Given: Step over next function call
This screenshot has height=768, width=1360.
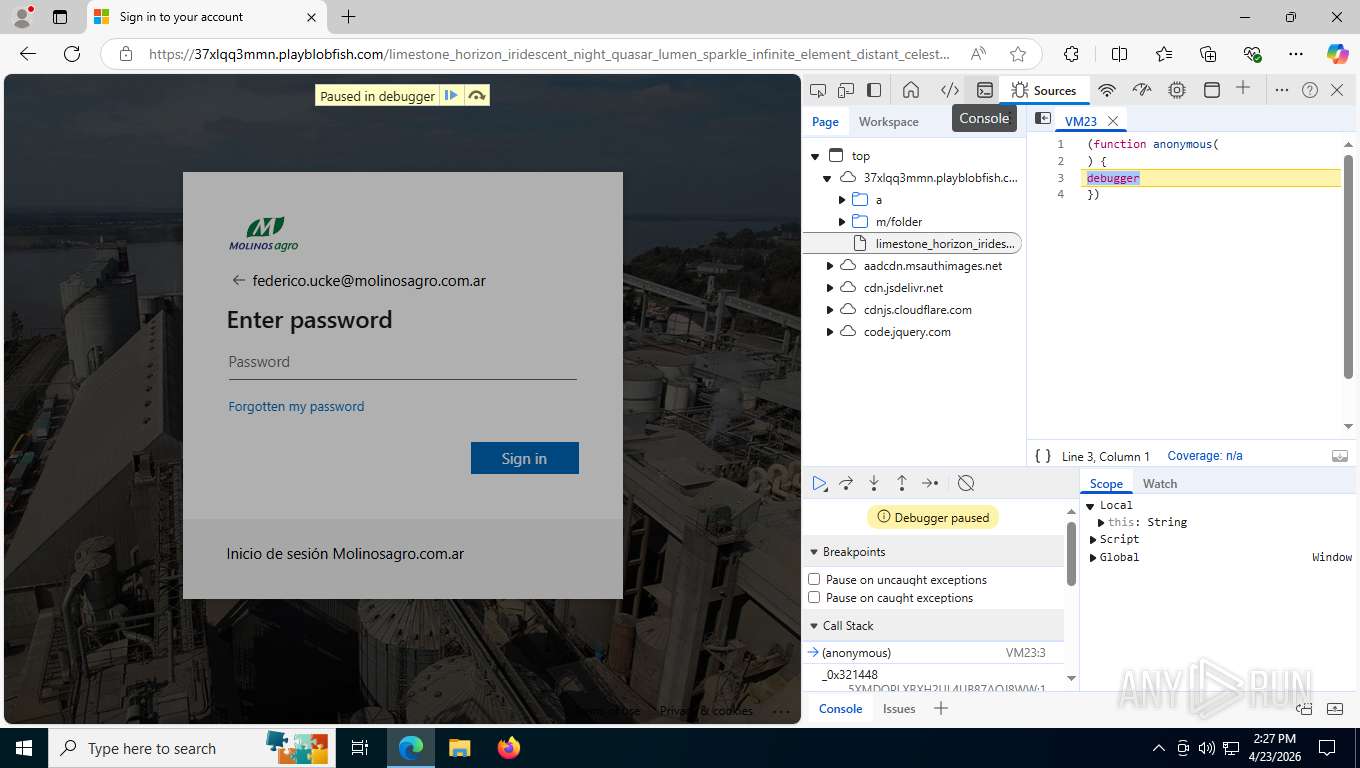Looking at the screenshot, I should click(x=846, y=483).
